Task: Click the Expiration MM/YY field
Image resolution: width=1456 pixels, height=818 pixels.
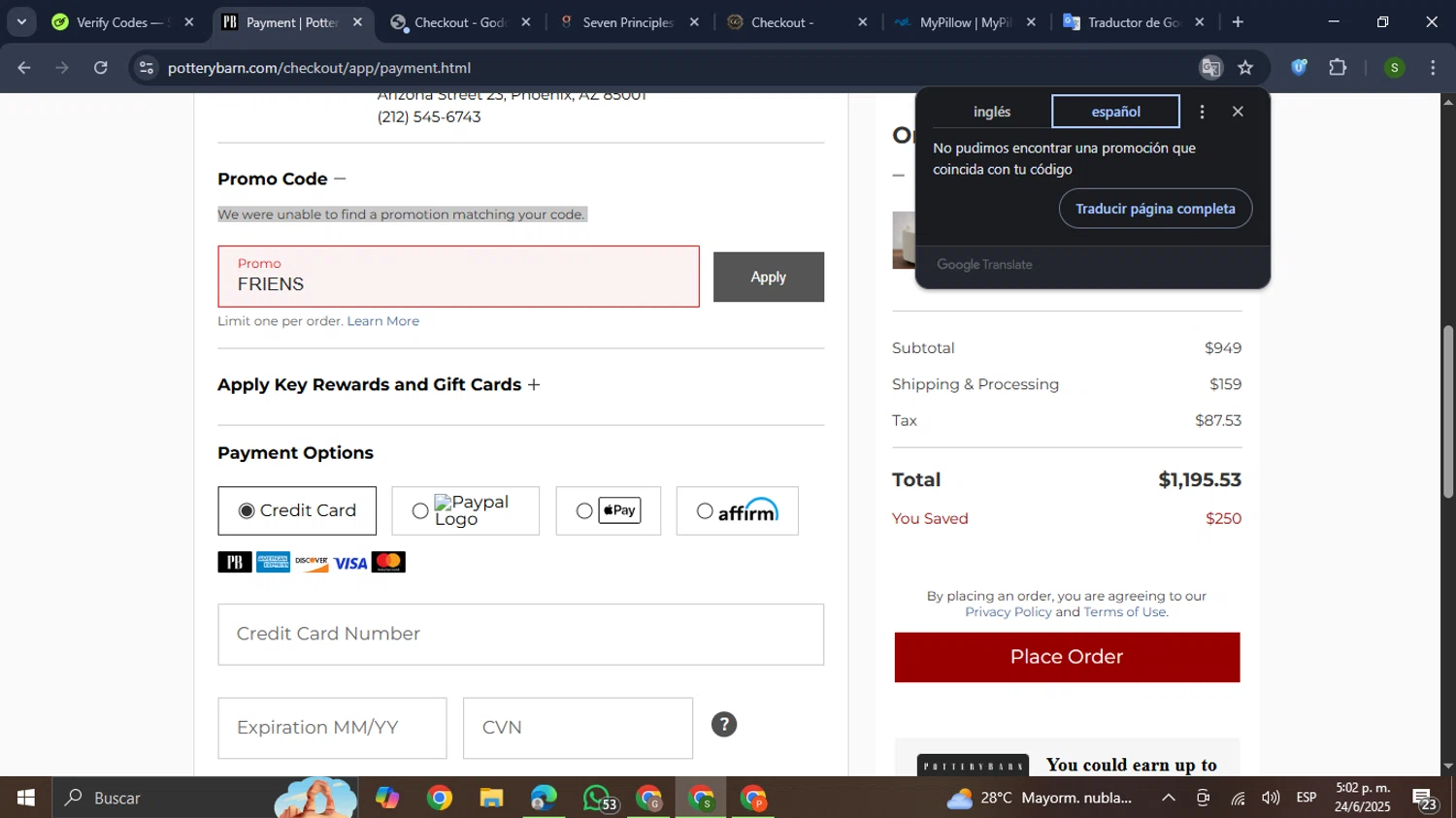Action: (332, 728)
